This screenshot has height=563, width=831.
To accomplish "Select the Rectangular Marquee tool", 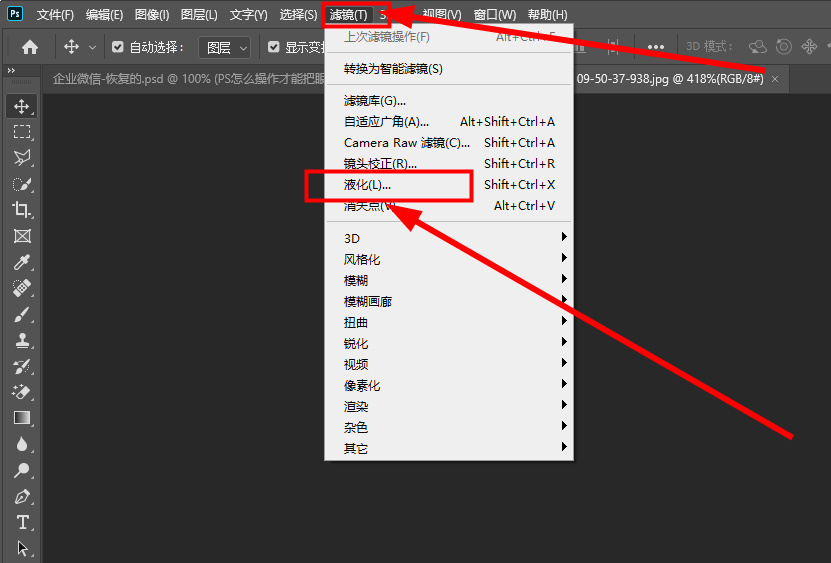I will click(22, 131).
